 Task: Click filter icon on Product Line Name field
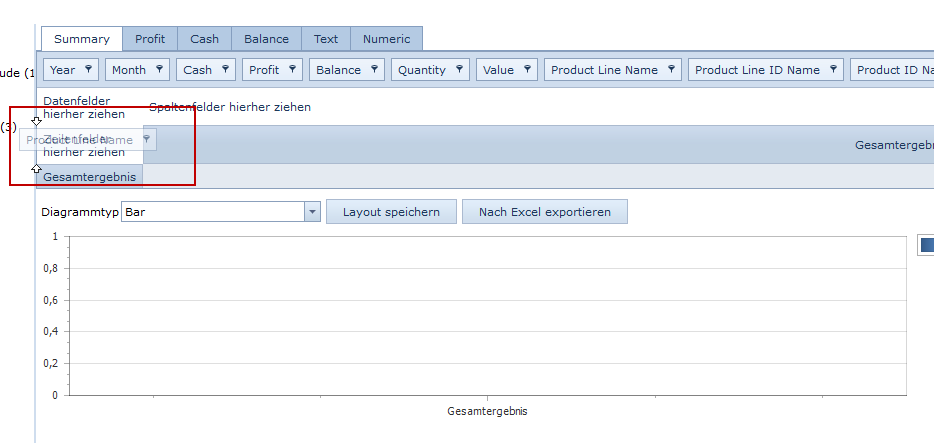tap(671, 70)
